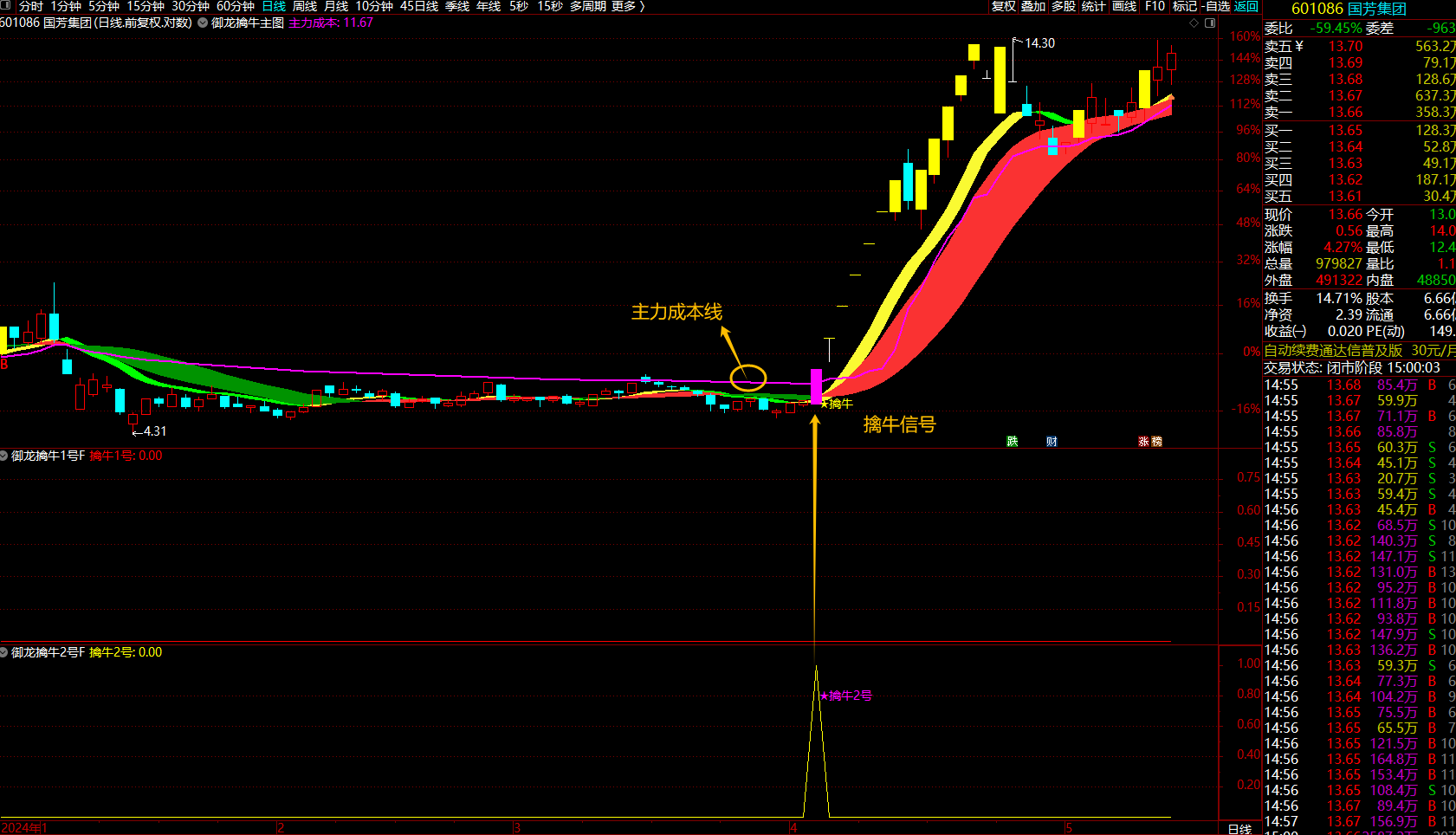Click the 擒牛2号: 0.00 value
Screen dimensions: 1456x835
pos(126,652)
